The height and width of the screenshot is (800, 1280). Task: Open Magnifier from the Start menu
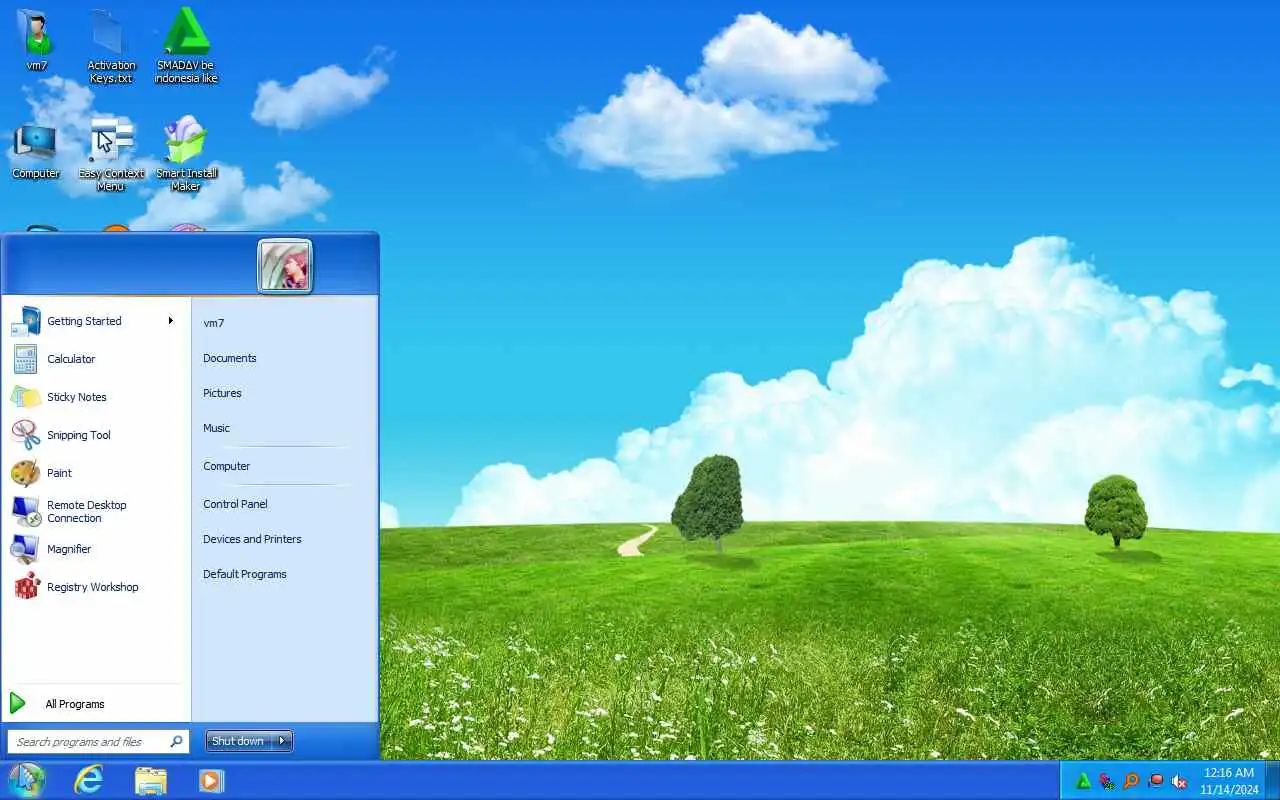point(95,549)
